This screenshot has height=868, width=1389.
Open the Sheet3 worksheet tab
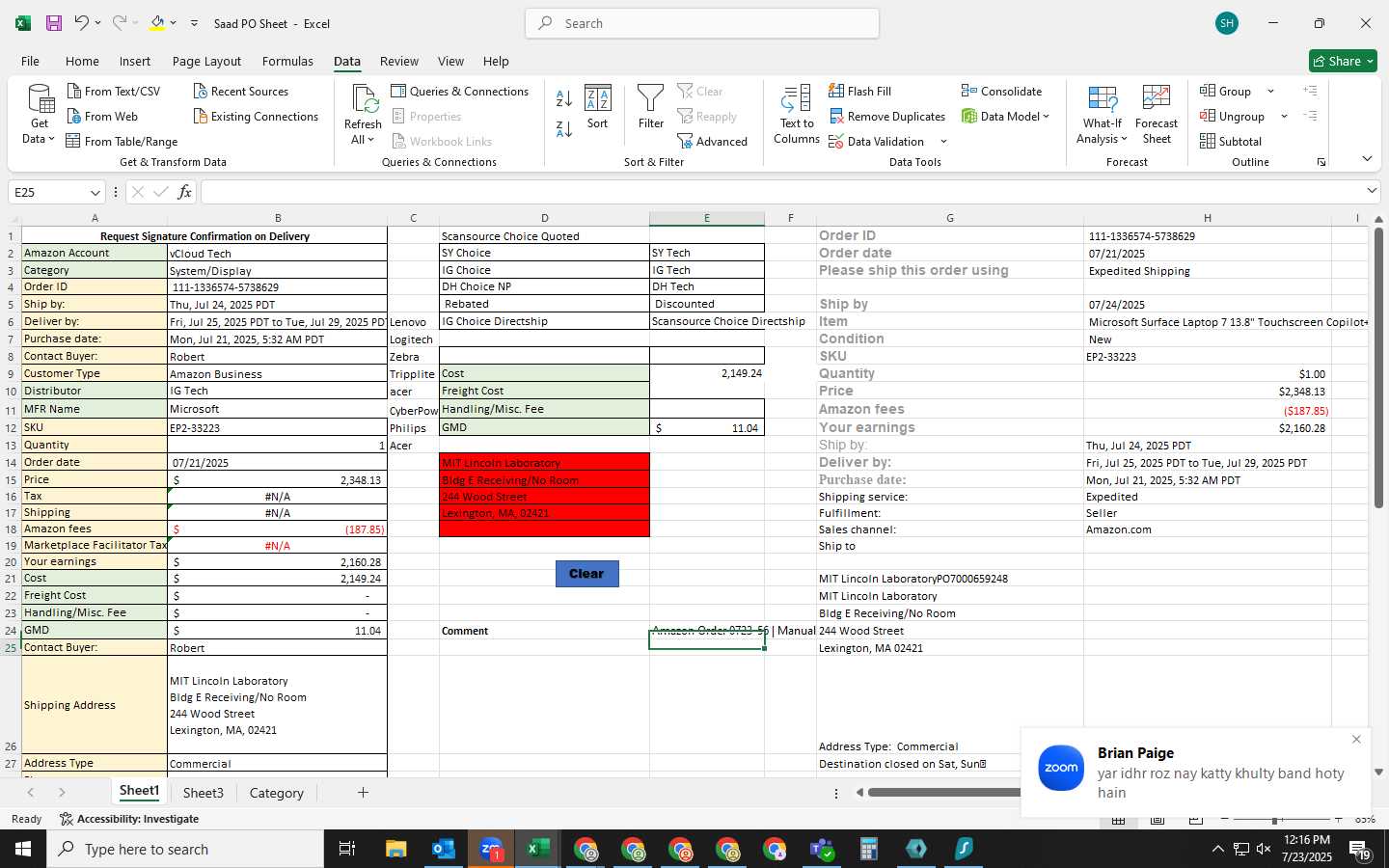coord(203,793)
